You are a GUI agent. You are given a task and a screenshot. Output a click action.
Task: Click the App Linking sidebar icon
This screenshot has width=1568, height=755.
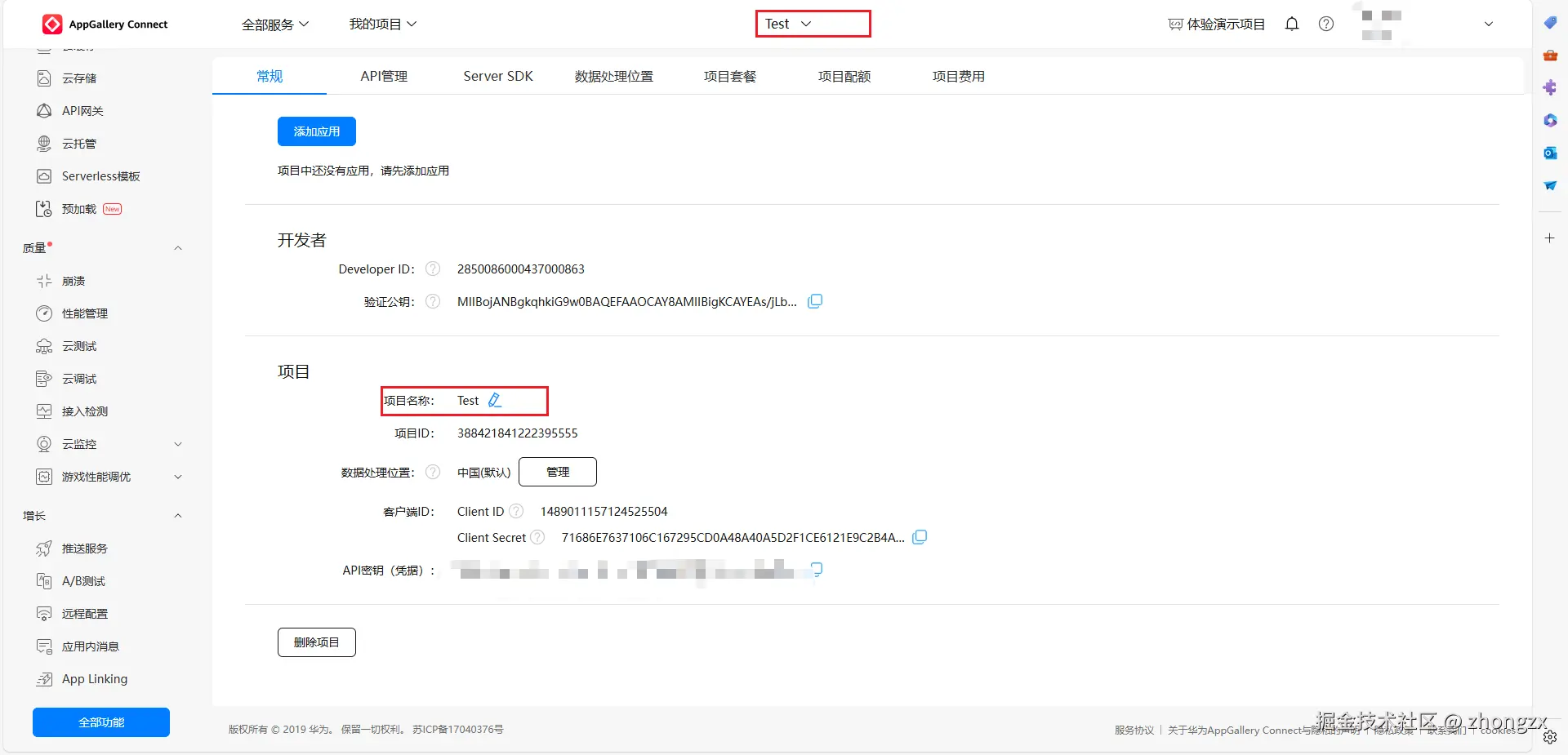point(44,679)
